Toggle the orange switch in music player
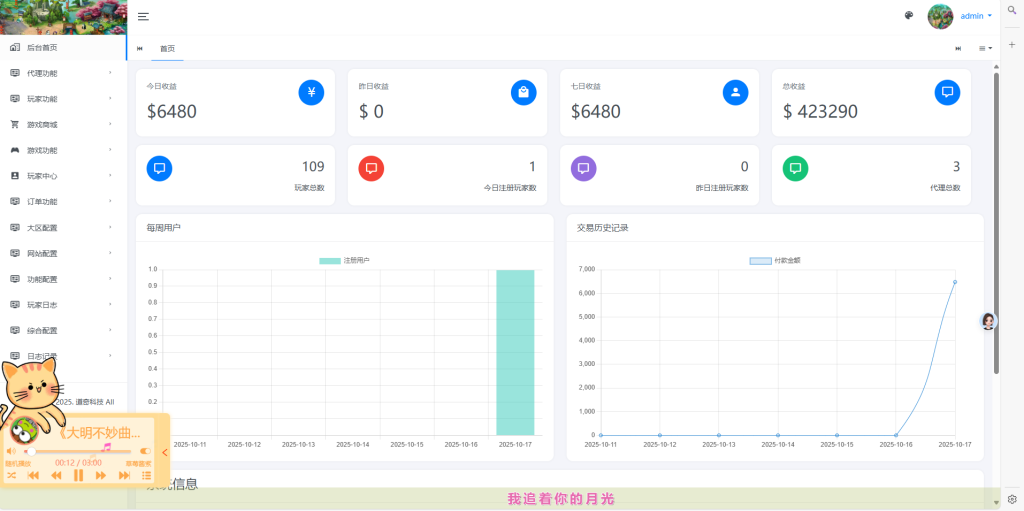Viewport: 1024px width, 511px height. 145,452
